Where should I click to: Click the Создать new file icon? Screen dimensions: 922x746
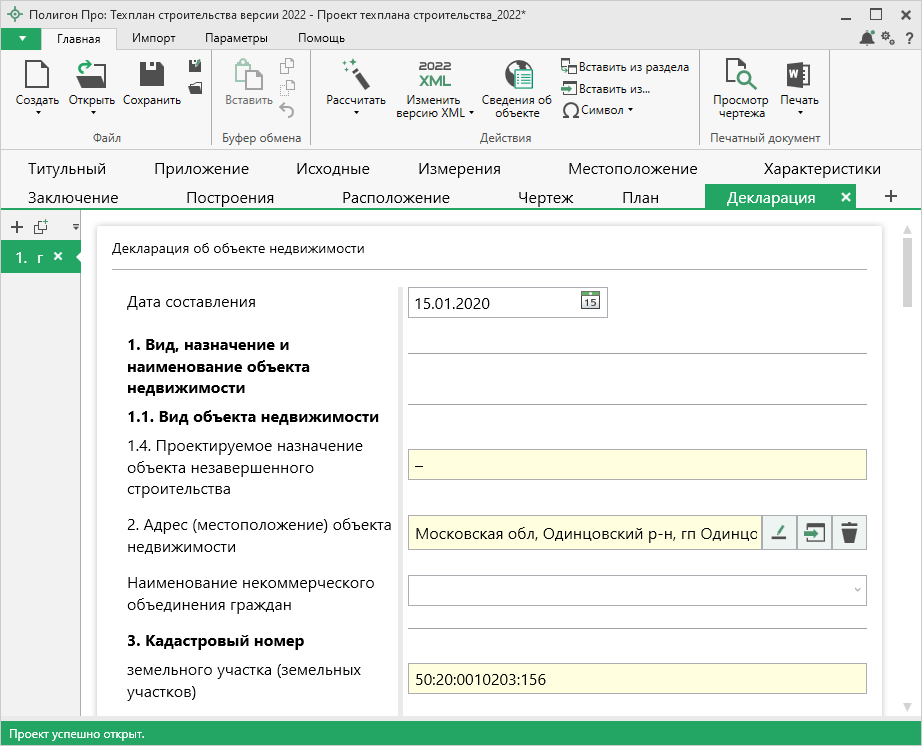37,76
